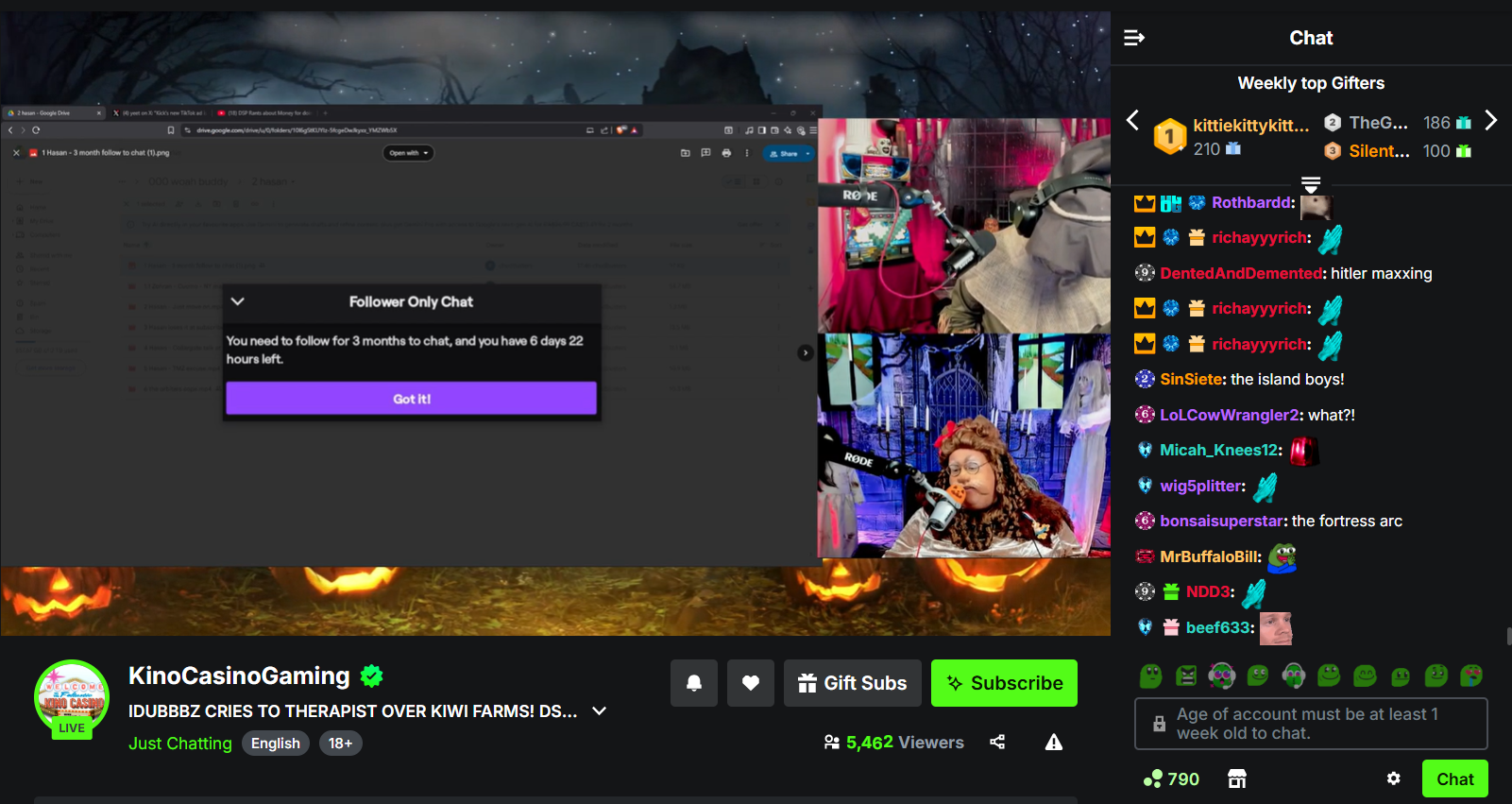The width and height of the screenshot is (1512, 804).
Task: Show next weekly top gifters
Action: [x=1490, y=120]
